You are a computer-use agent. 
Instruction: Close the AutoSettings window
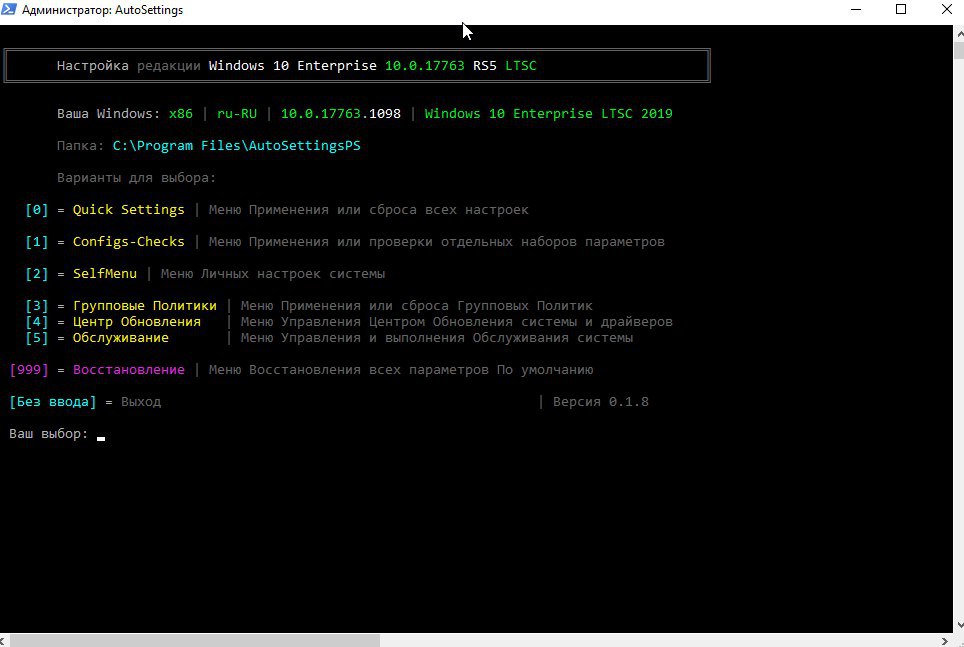(x=946, y=9)
